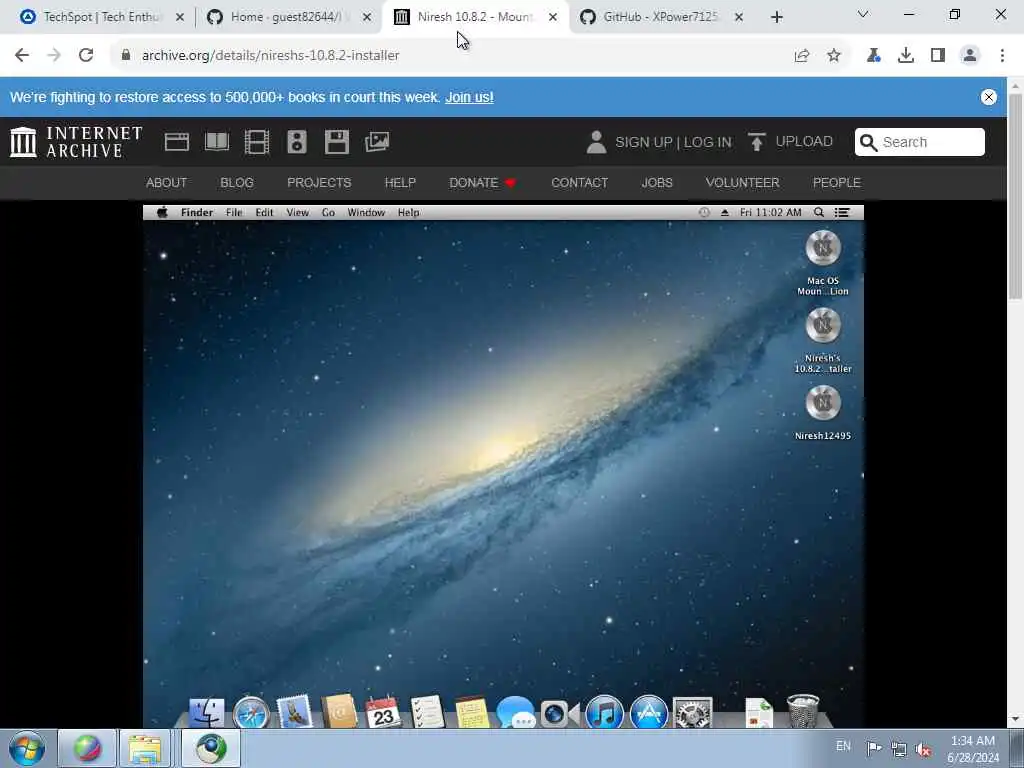
Task: Click the address bar URL
Action: (x=270, y=56)
